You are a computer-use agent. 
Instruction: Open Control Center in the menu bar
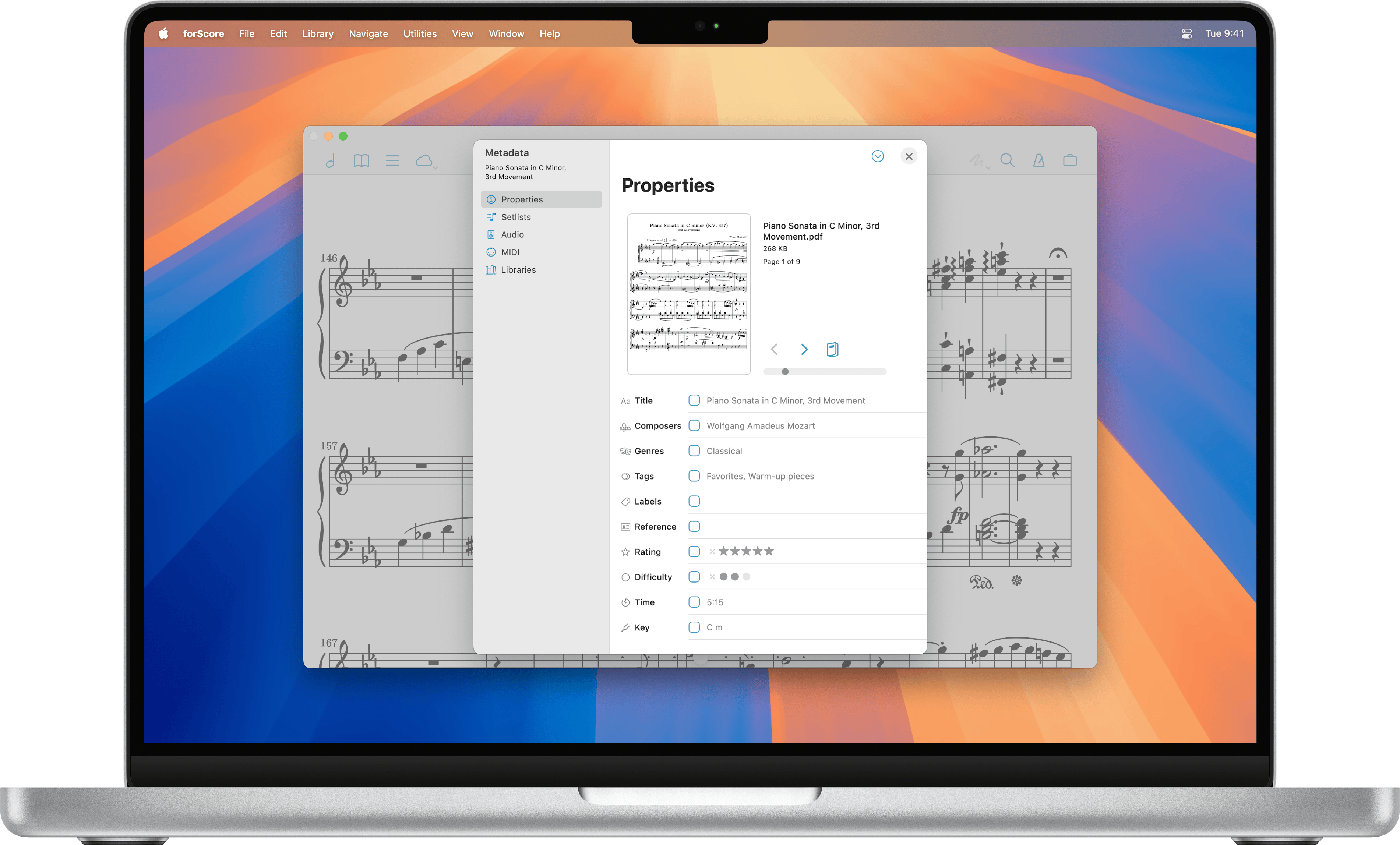[x=1186, y=33]
